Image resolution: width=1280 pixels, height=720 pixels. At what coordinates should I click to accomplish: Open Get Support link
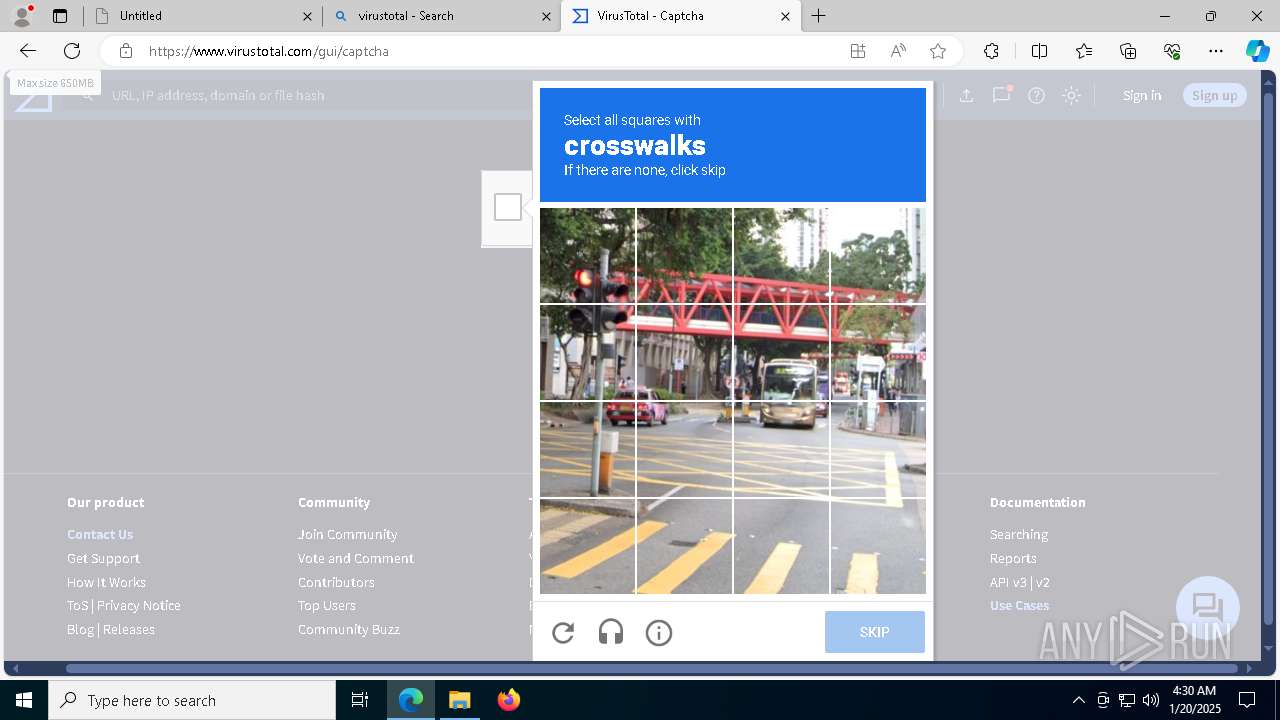pyautogui.click(x=103, y=558)
